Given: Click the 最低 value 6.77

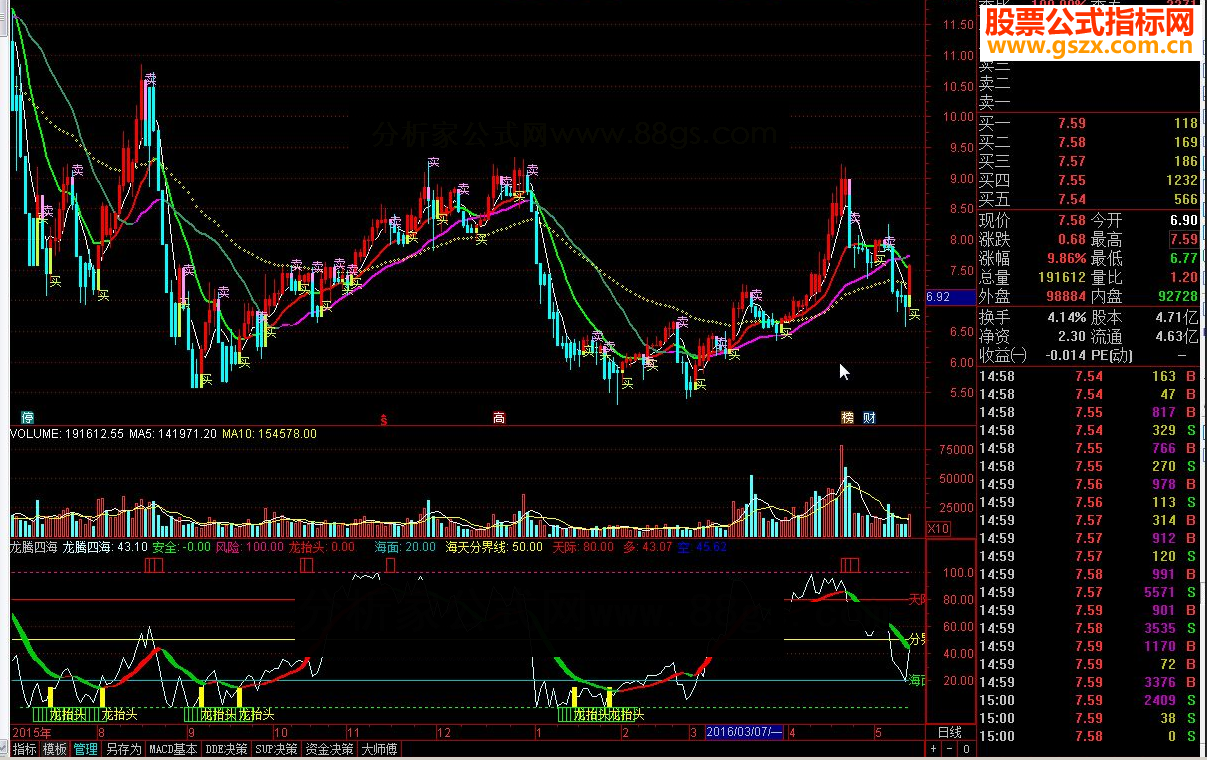Looking at the screenshot, I should 1182,258.
